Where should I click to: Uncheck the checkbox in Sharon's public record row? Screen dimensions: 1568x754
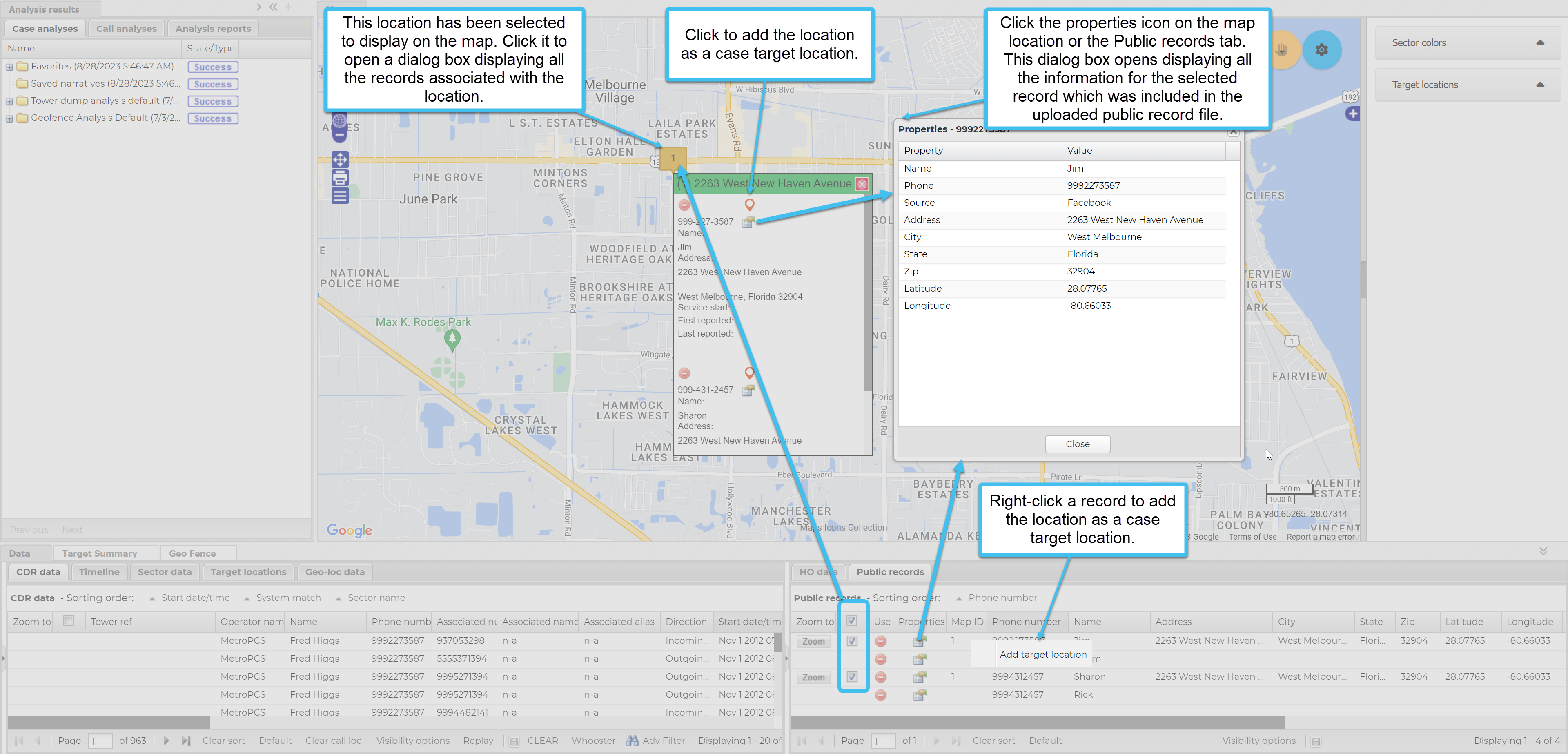(x=851, y=677)
